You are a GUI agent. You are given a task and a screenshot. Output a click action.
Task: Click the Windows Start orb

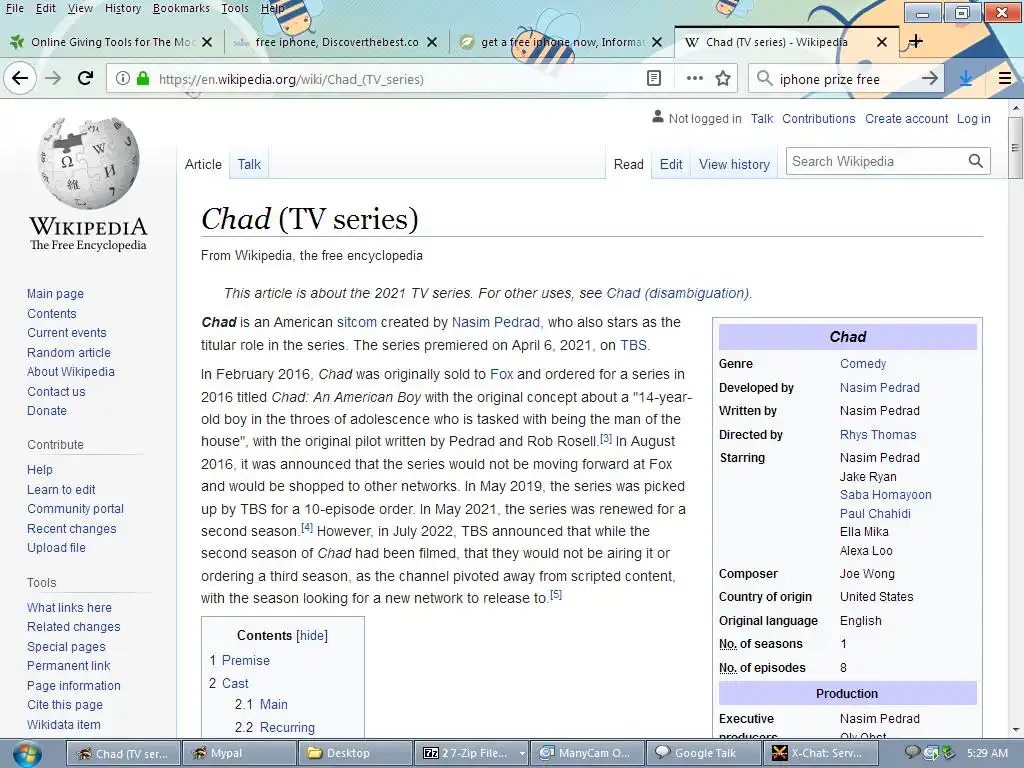tap(26, 754)
